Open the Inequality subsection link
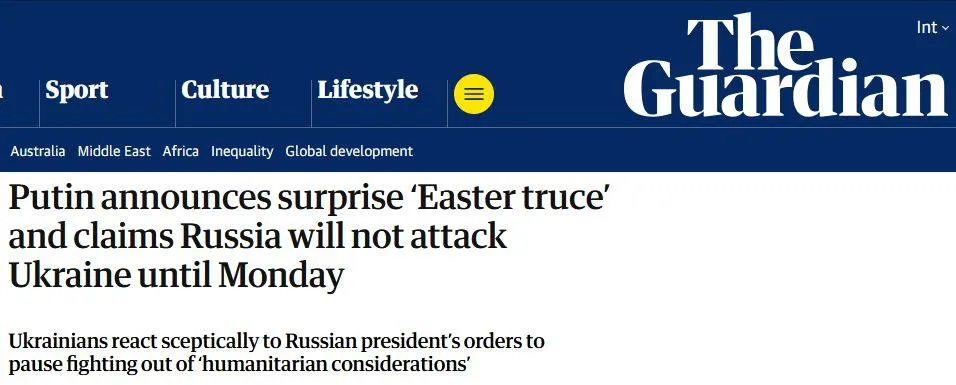The width and height of the screenshot is (956, 385). coord(242,151)
